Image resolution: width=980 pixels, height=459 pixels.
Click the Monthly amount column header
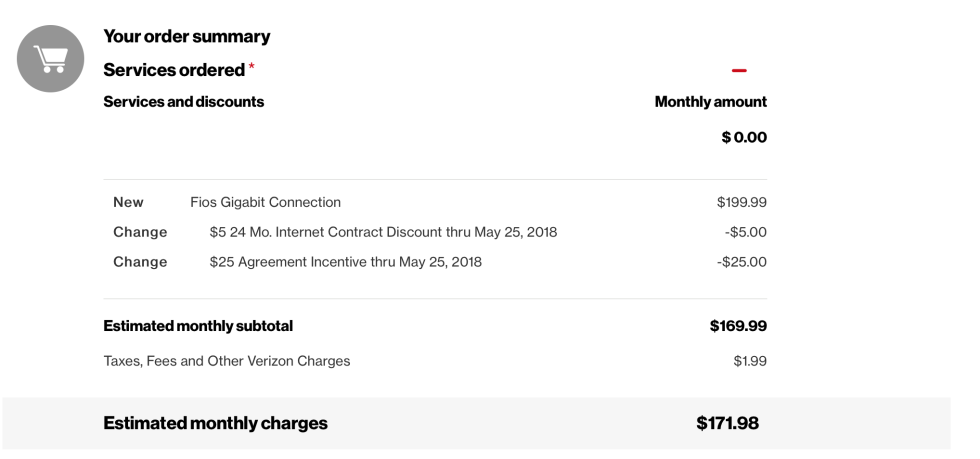pyautogui.click(x=711, y=101)
